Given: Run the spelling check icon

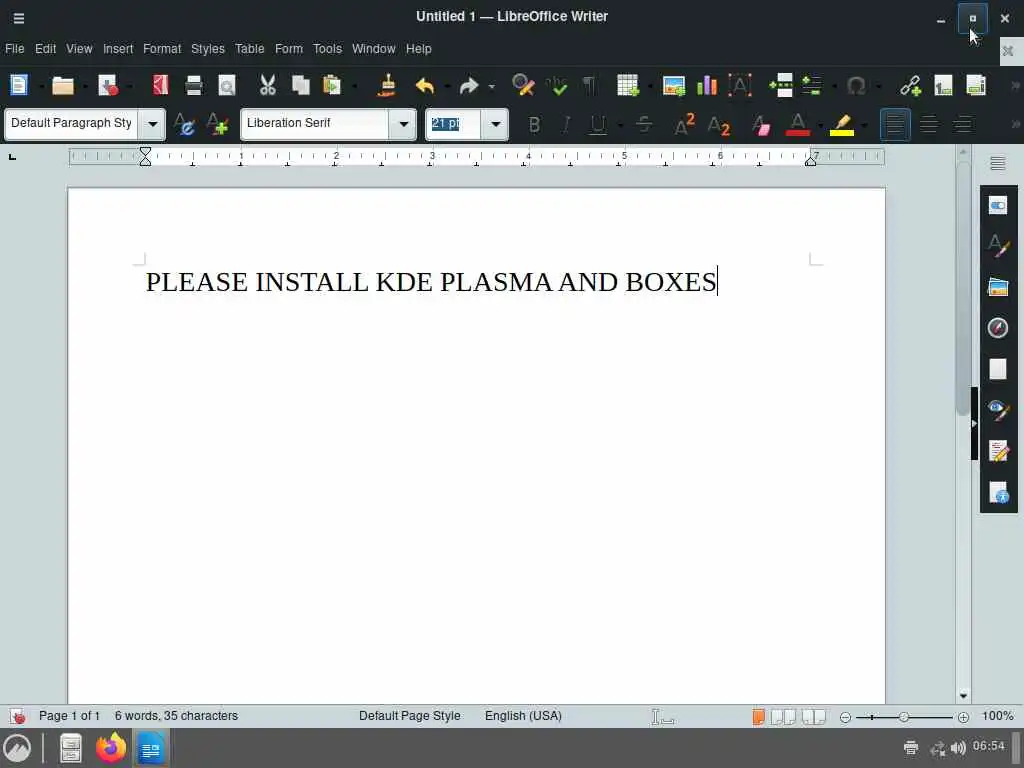Looking at the screenshot, I should [557, 86].
